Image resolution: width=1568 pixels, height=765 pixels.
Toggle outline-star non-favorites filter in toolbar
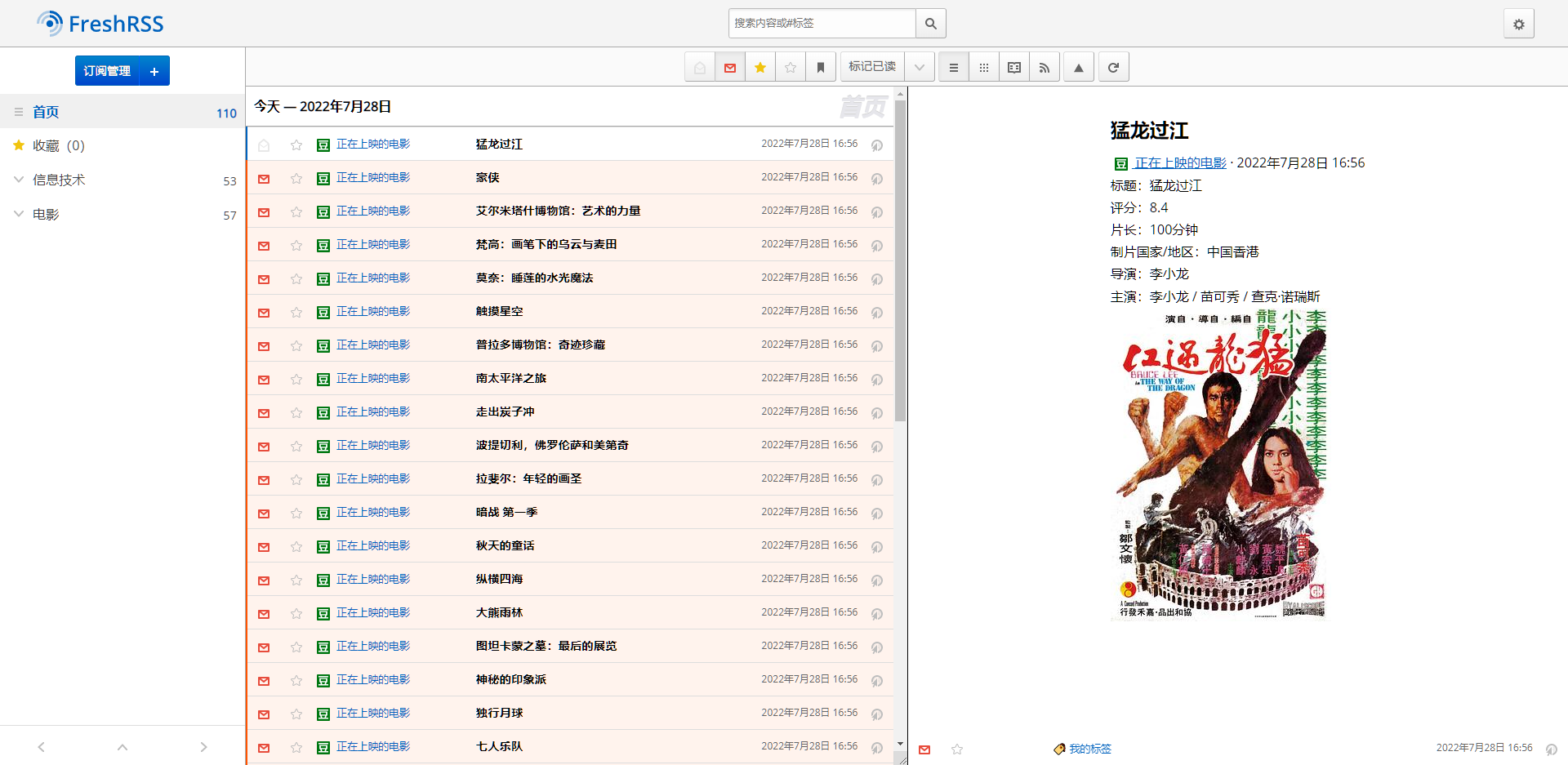click(x=791, y=68)
